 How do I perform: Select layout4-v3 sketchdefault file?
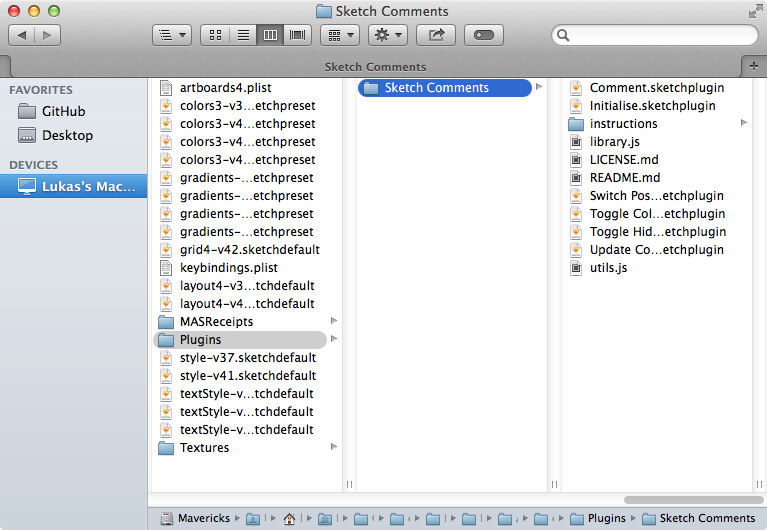pos(247,286)
